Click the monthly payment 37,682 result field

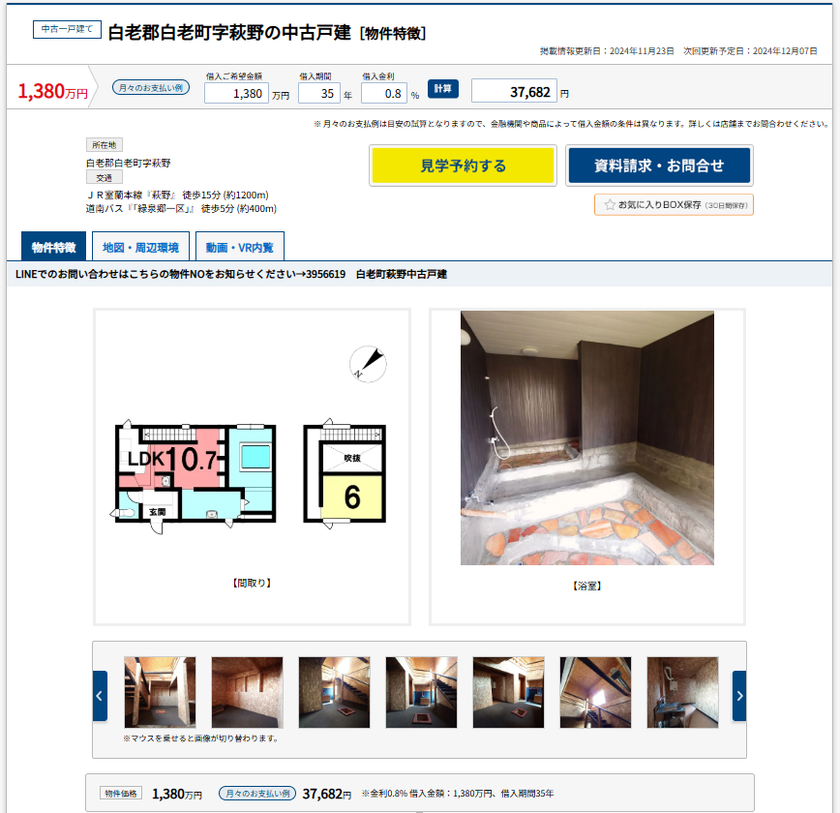(x=514, y=92)
